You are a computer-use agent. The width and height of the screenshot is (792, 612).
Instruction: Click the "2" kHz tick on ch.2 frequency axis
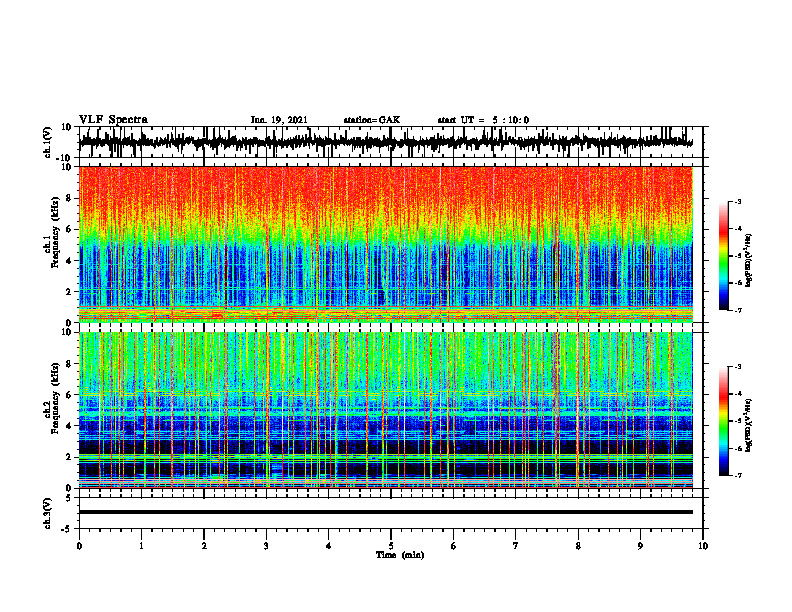coord(69,457)
